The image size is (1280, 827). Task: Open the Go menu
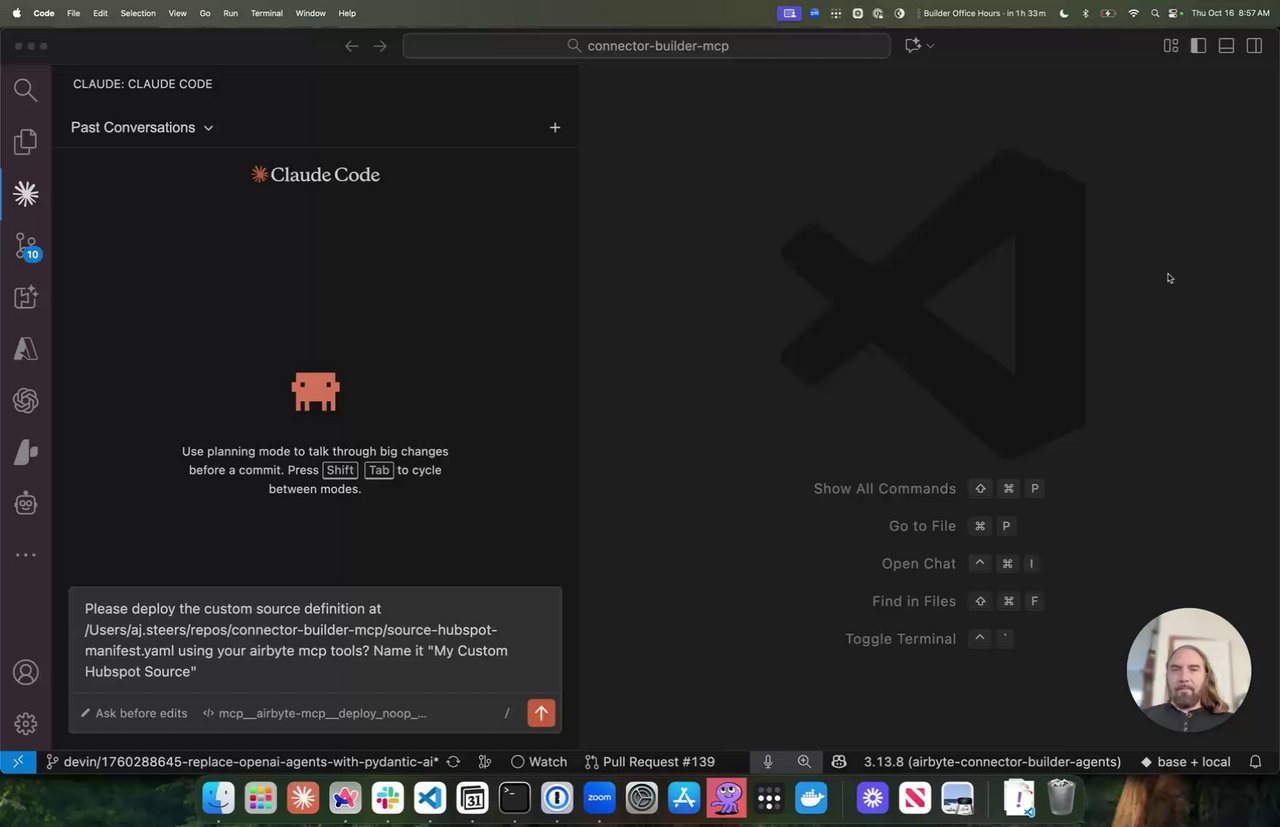click(205, 13)
